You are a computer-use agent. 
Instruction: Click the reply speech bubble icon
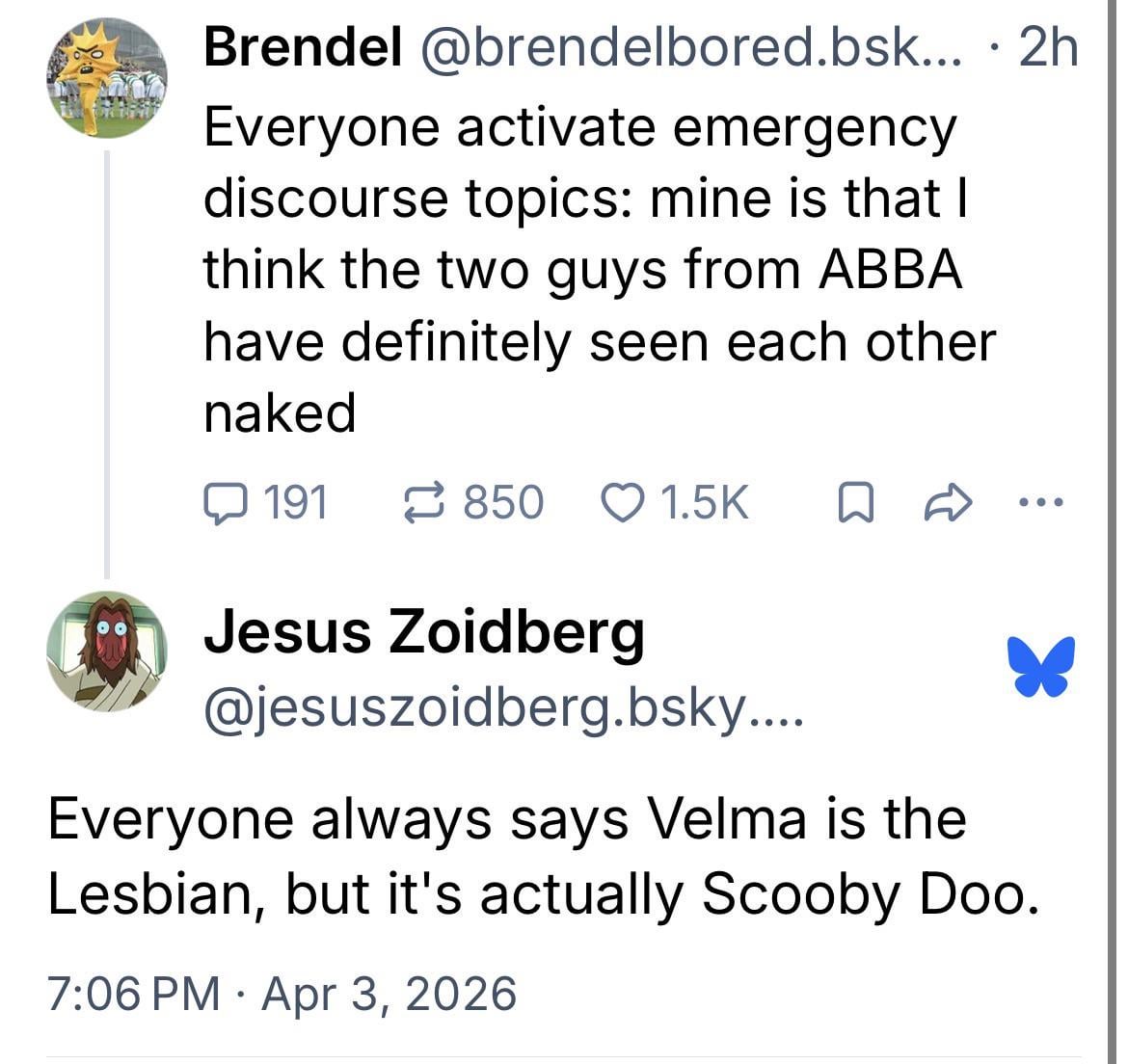click(x=228, y=503)
